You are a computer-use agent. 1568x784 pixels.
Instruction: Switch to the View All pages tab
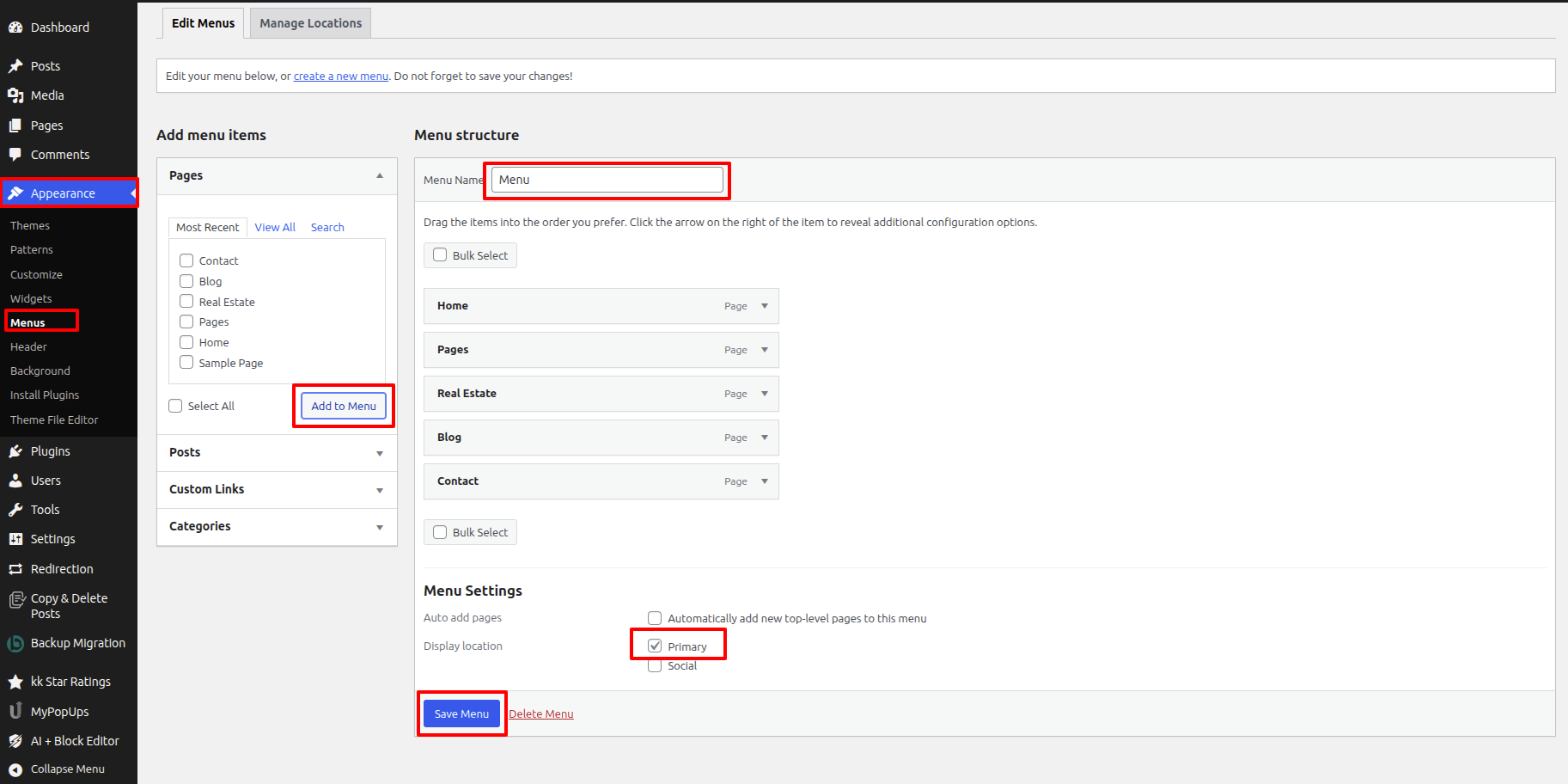[x=275, y=227]
